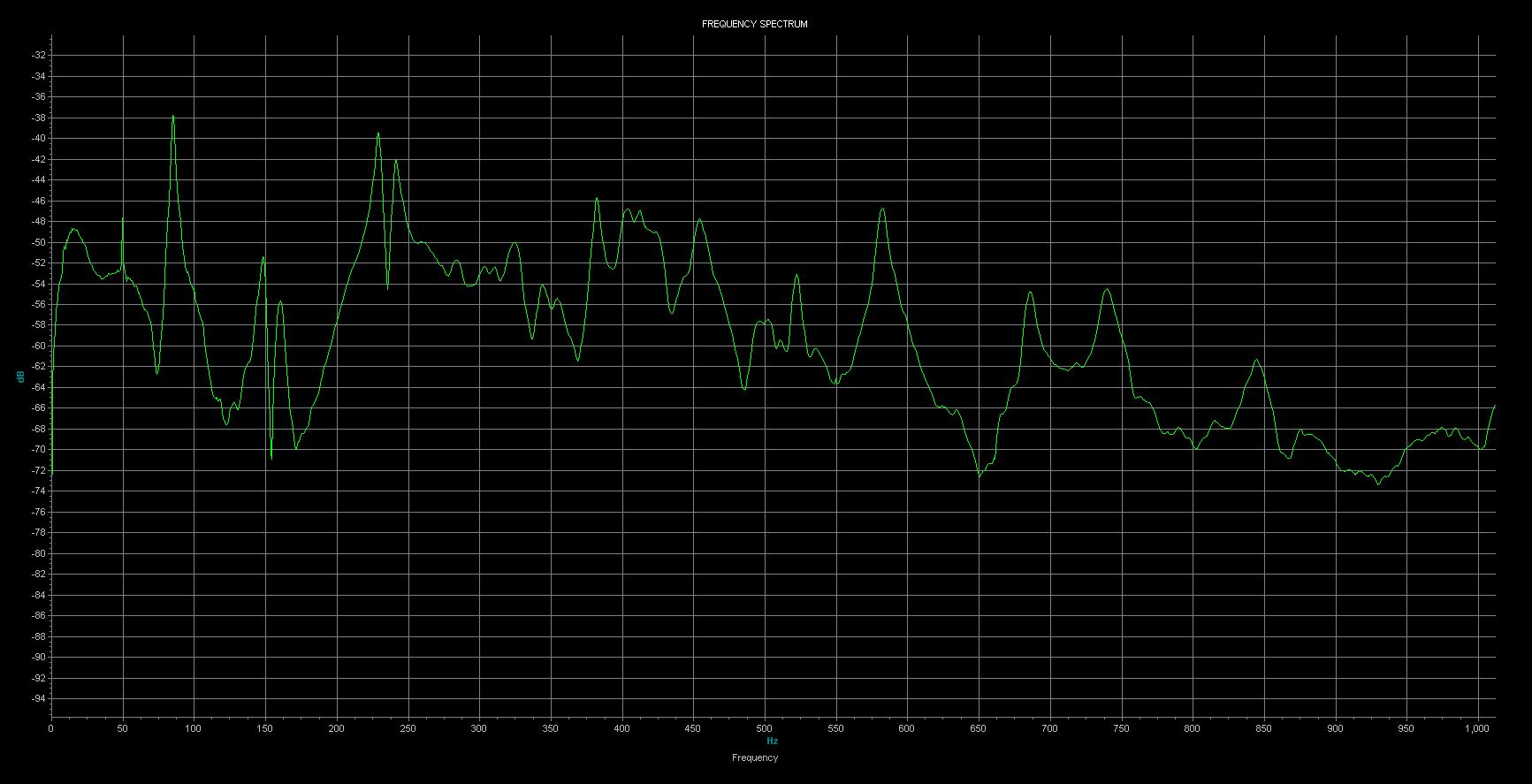Viewport: 1532px width, 784px height.
Task: Select the -32 dB tick label
Action: (38, 55)
